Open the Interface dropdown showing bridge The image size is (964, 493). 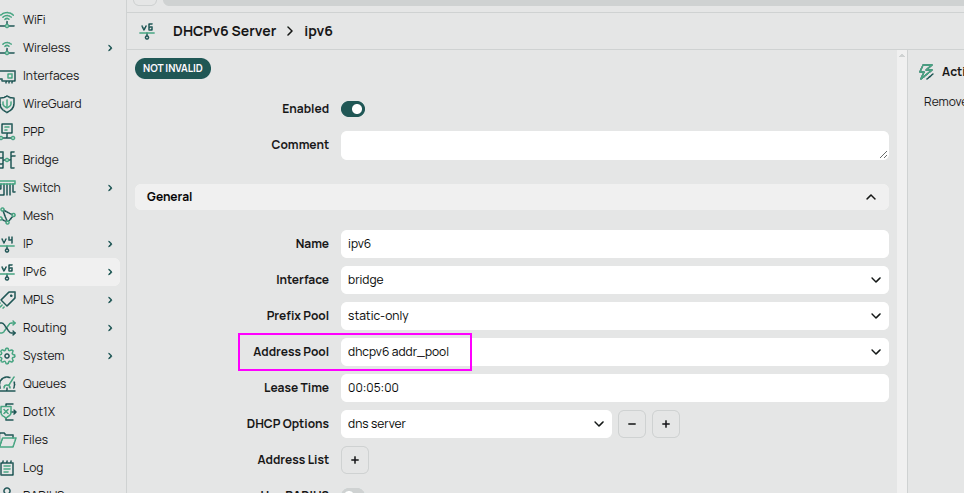coord(614,280)
